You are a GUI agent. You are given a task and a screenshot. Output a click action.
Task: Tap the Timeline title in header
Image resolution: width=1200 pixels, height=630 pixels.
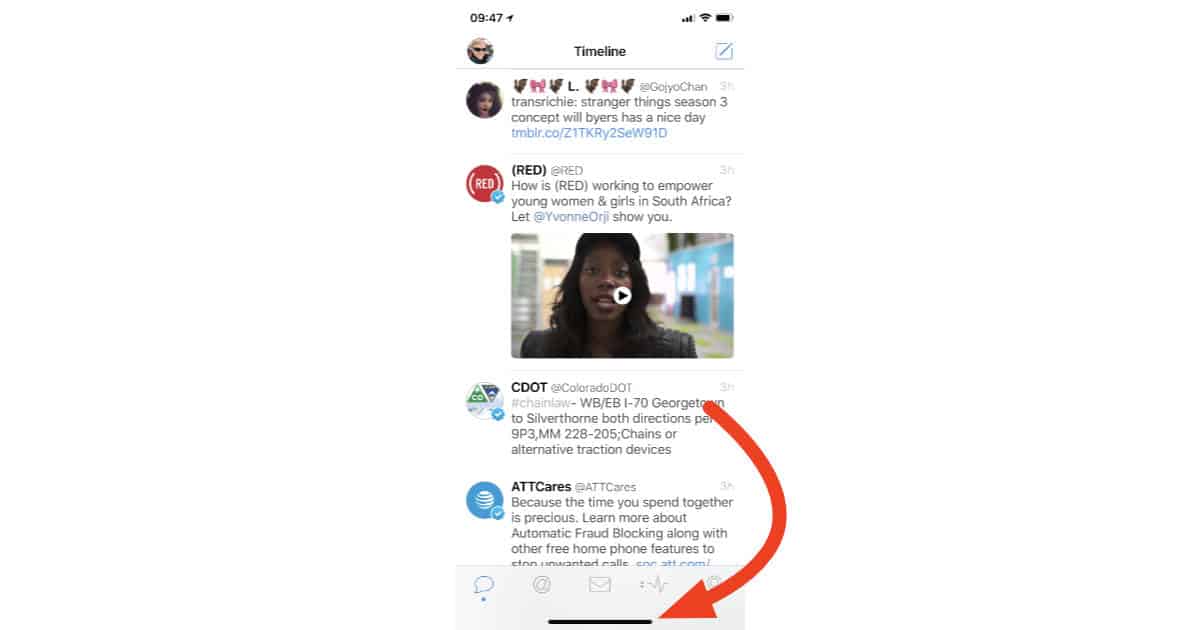click(x=600, y=51)
